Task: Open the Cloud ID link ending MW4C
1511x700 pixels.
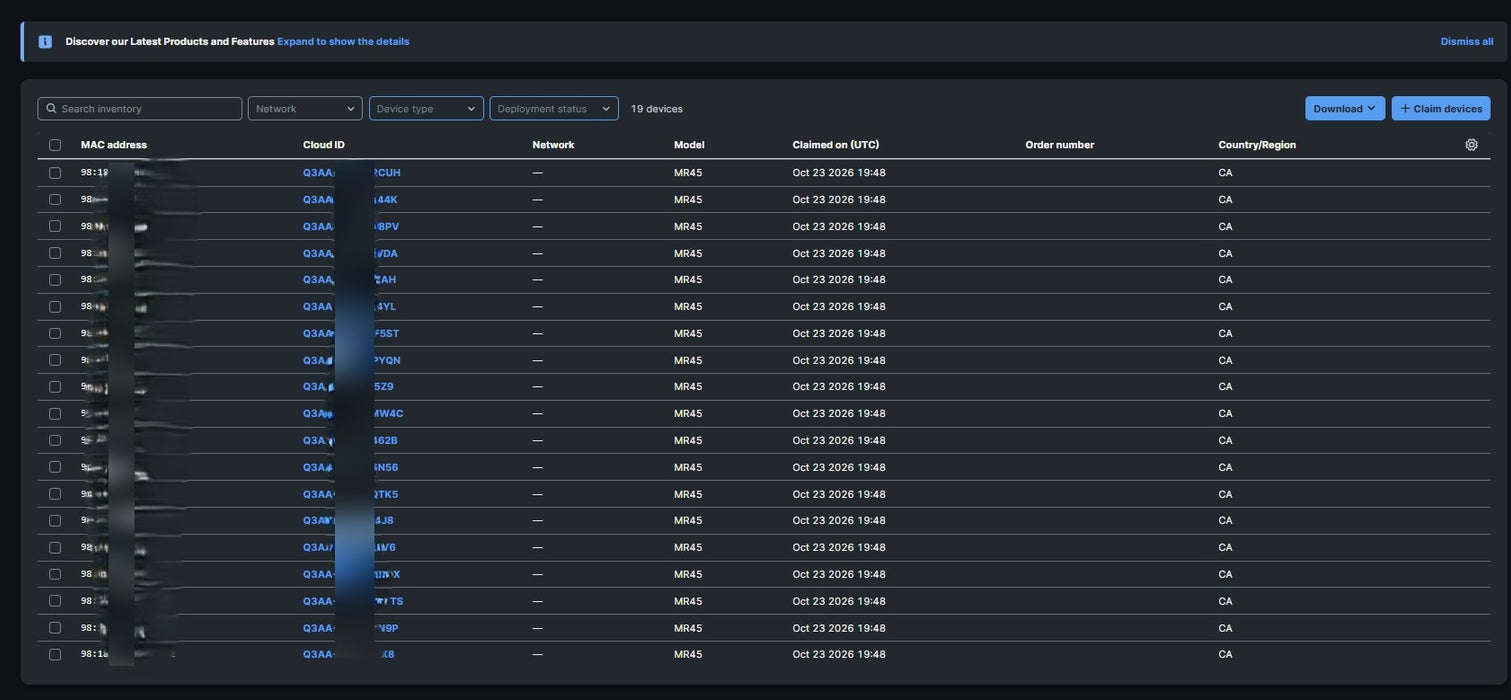Action: pos(353,413)
